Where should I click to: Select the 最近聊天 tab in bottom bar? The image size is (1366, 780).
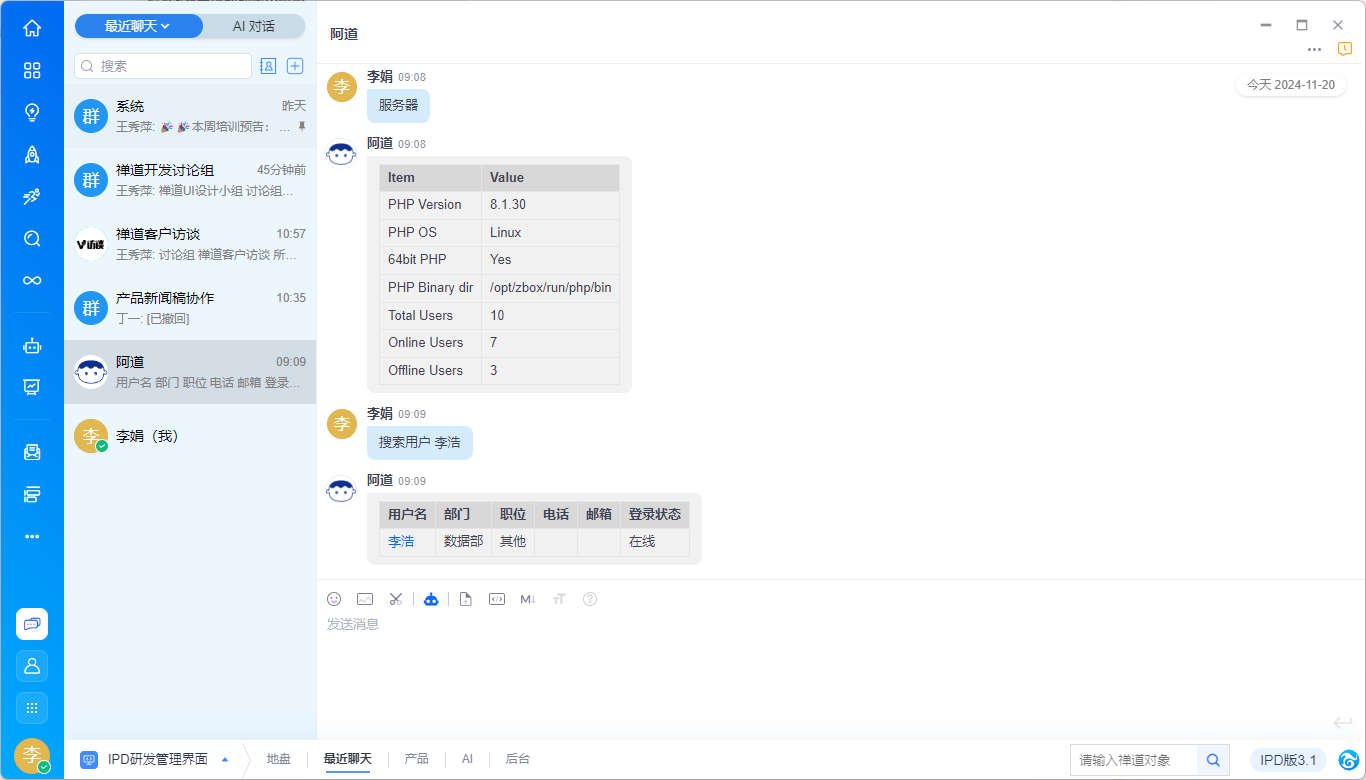point(347,759)
